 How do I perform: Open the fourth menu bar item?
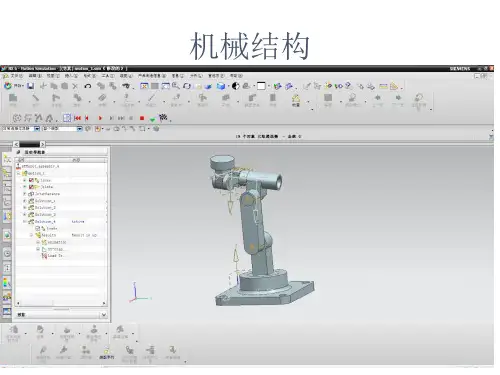[72, 76]
